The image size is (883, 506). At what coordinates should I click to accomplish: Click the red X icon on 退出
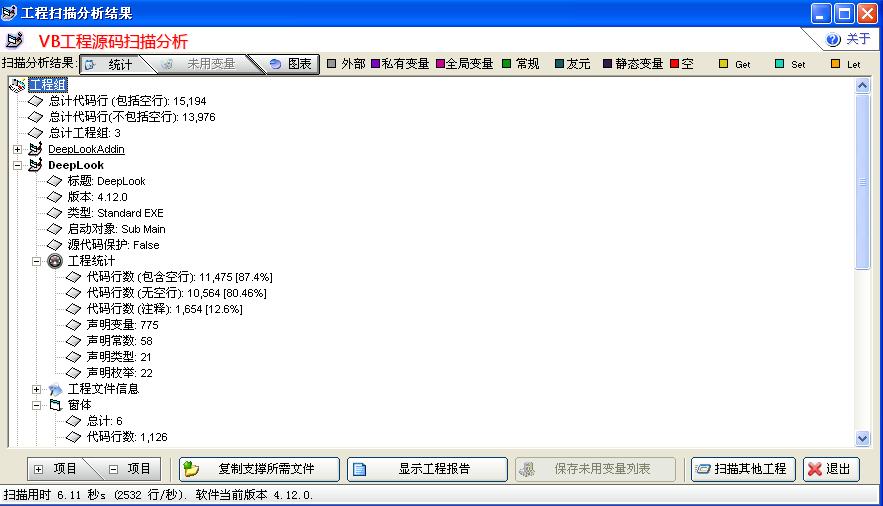(814, 469)
